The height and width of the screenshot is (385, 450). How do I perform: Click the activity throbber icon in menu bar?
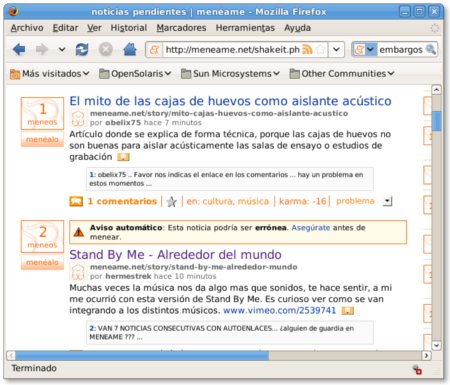point(435,28)
